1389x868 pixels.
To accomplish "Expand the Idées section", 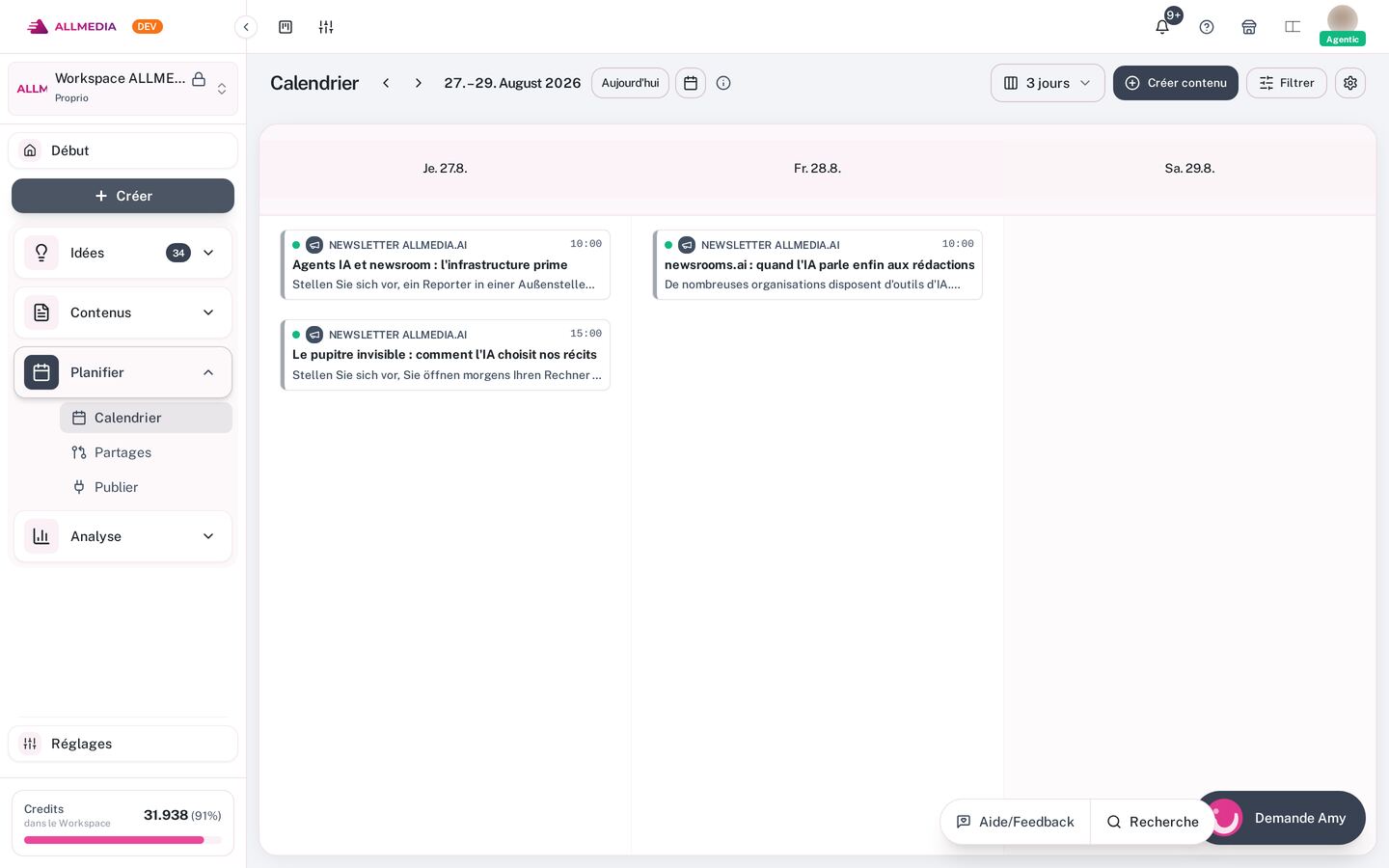I will pyautogui.click(x=123, y=253).
